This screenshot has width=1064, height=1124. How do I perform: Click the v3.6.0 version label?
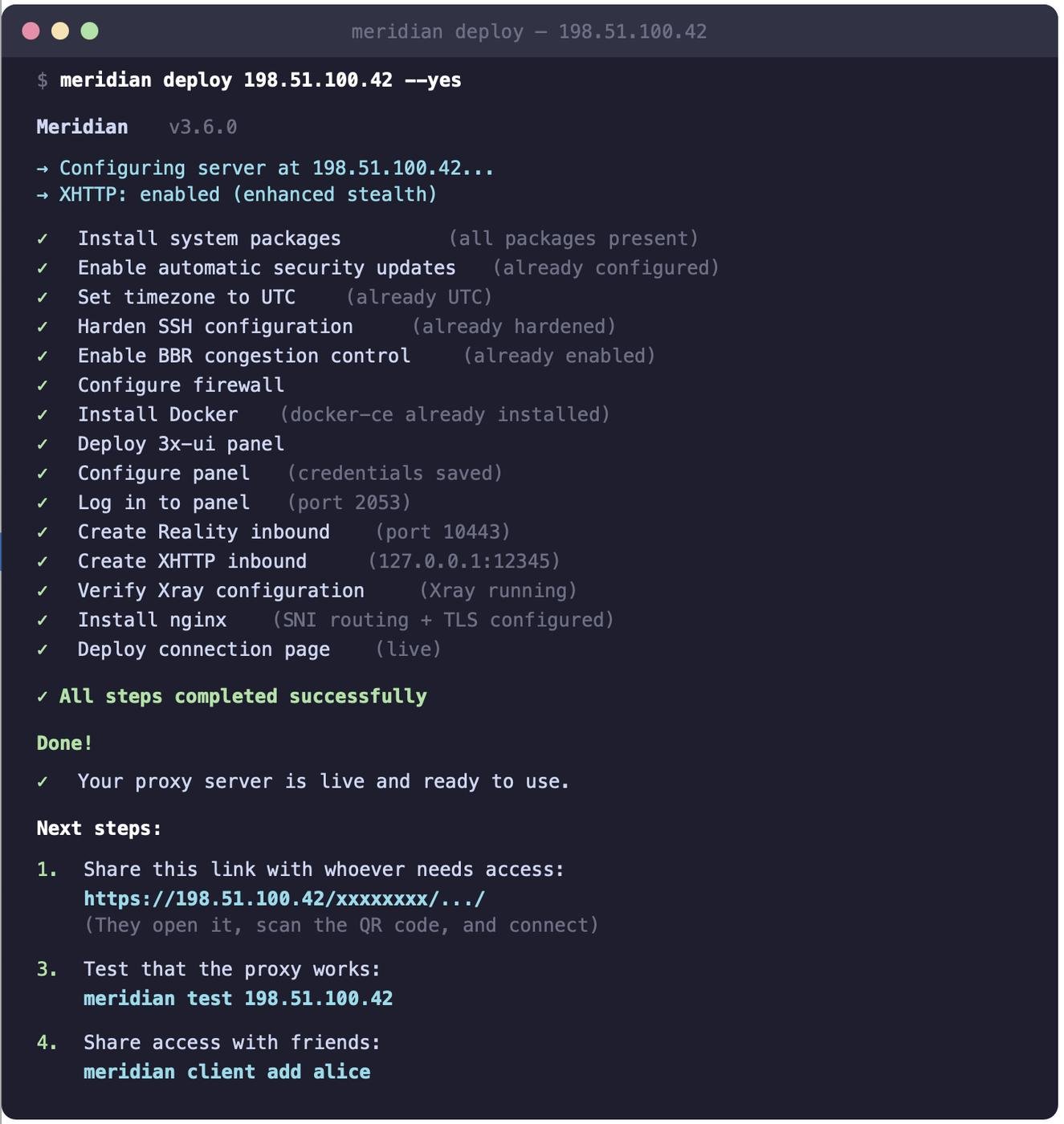tap(202, 128)
